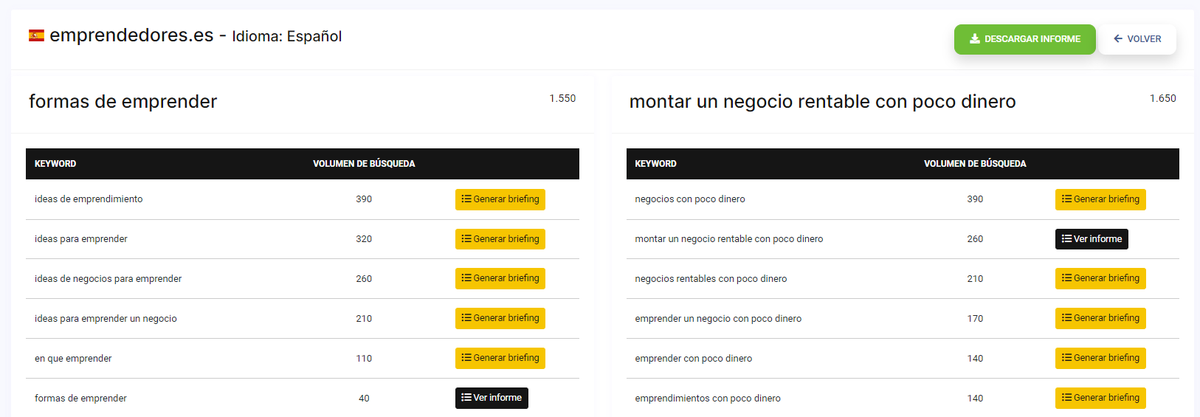Go back using the Volver button
This screenshot has width=1200, height=417.
[x=1137, y=39]
